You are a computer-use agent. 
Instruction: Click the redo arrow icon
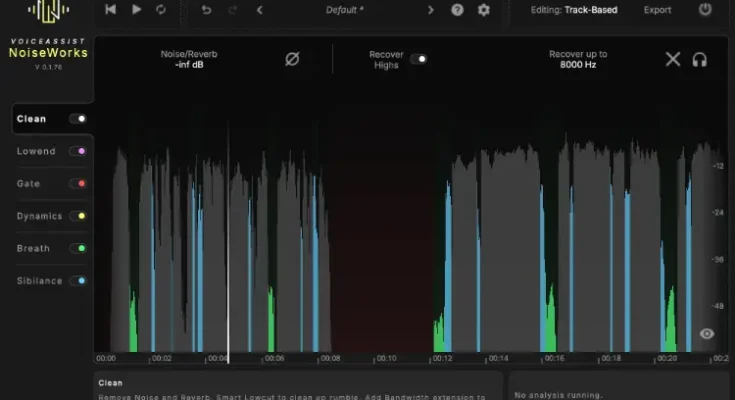pos(232,10)
